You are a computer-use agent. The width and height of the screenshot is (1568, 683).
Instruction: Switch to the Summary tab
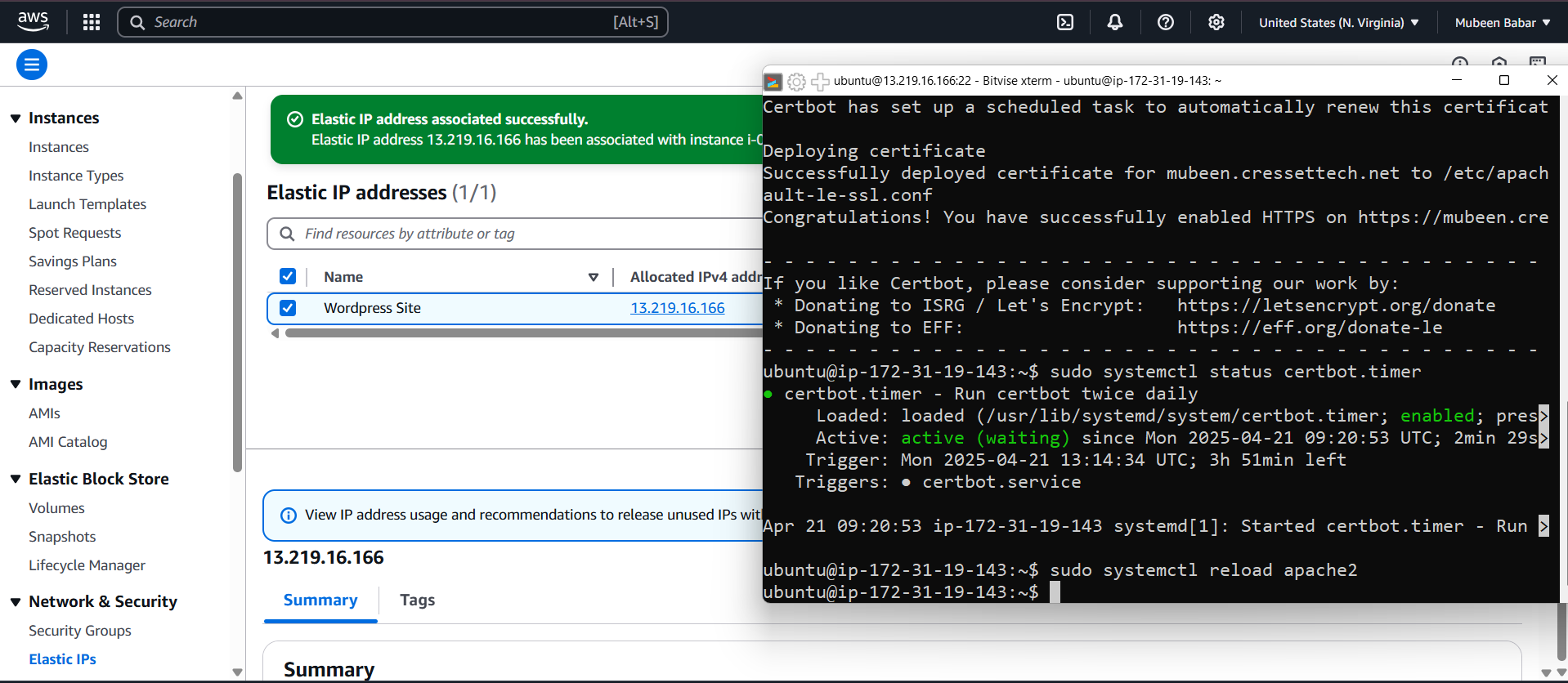[320, 600]
